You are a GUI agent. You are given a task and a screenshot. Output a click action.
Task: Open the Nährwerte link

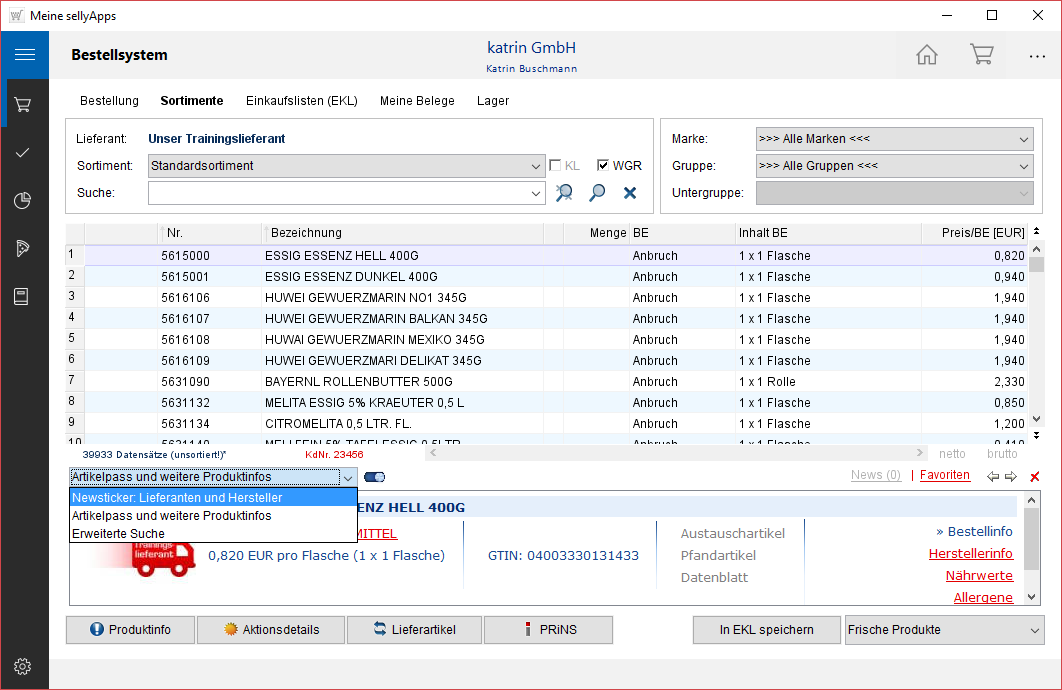pos(978,576)
